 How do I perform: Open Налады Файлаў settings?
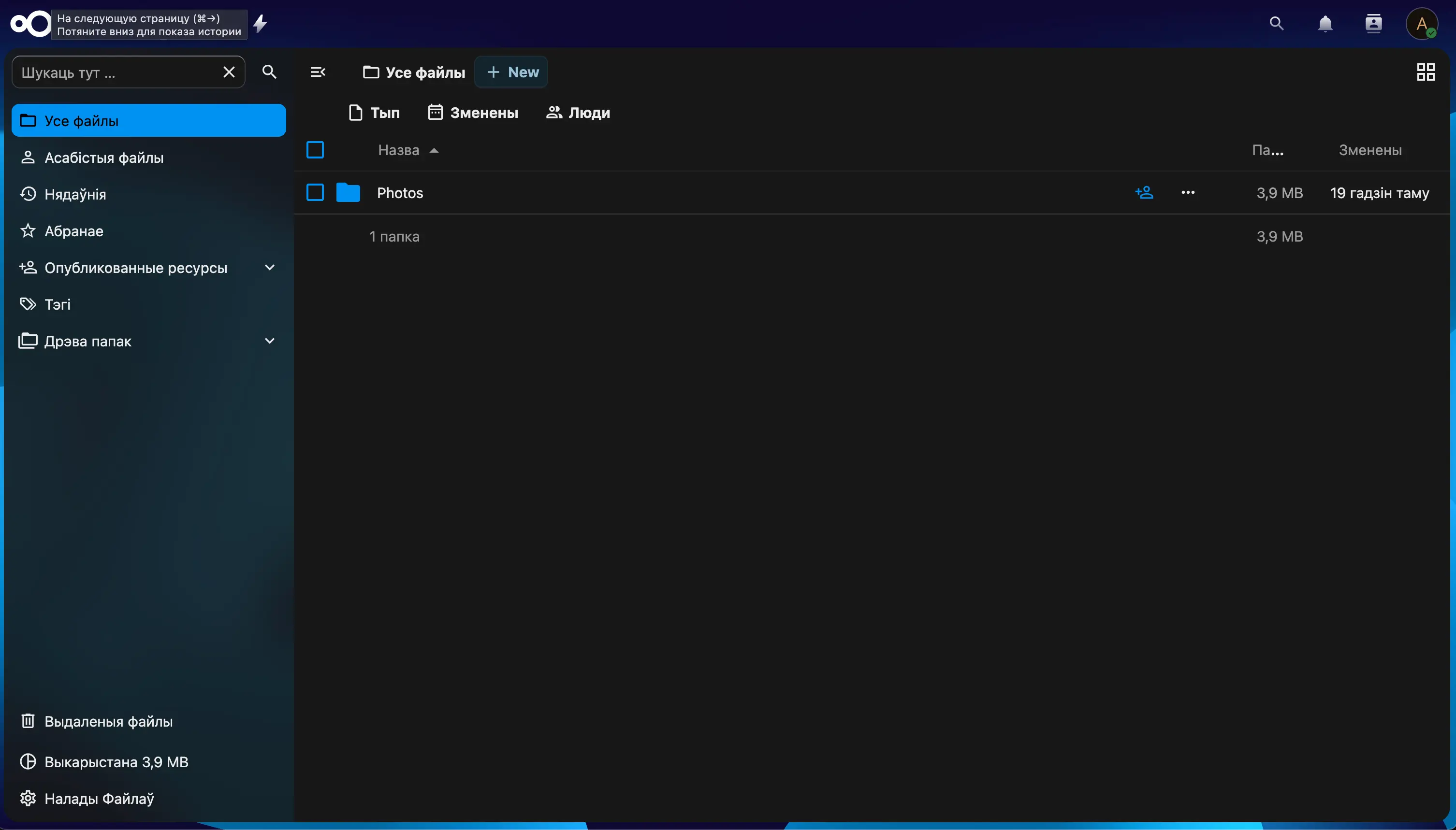(99, 799)
